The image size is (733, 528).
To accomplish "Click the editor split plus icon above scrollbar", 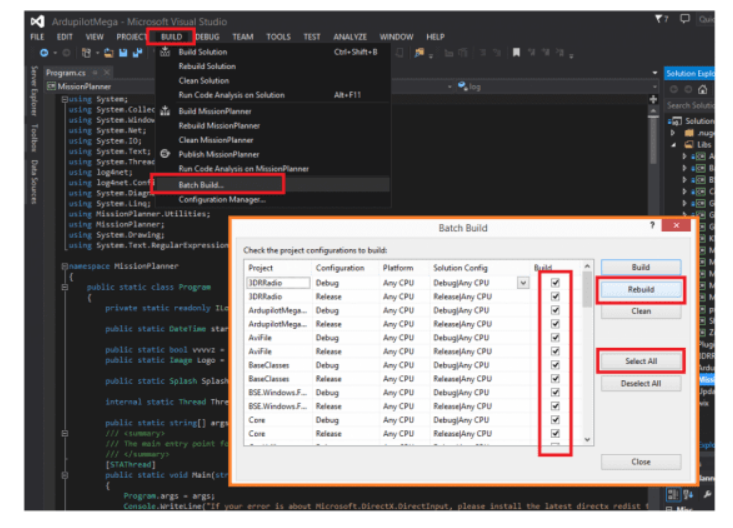I will pos(653,99).
